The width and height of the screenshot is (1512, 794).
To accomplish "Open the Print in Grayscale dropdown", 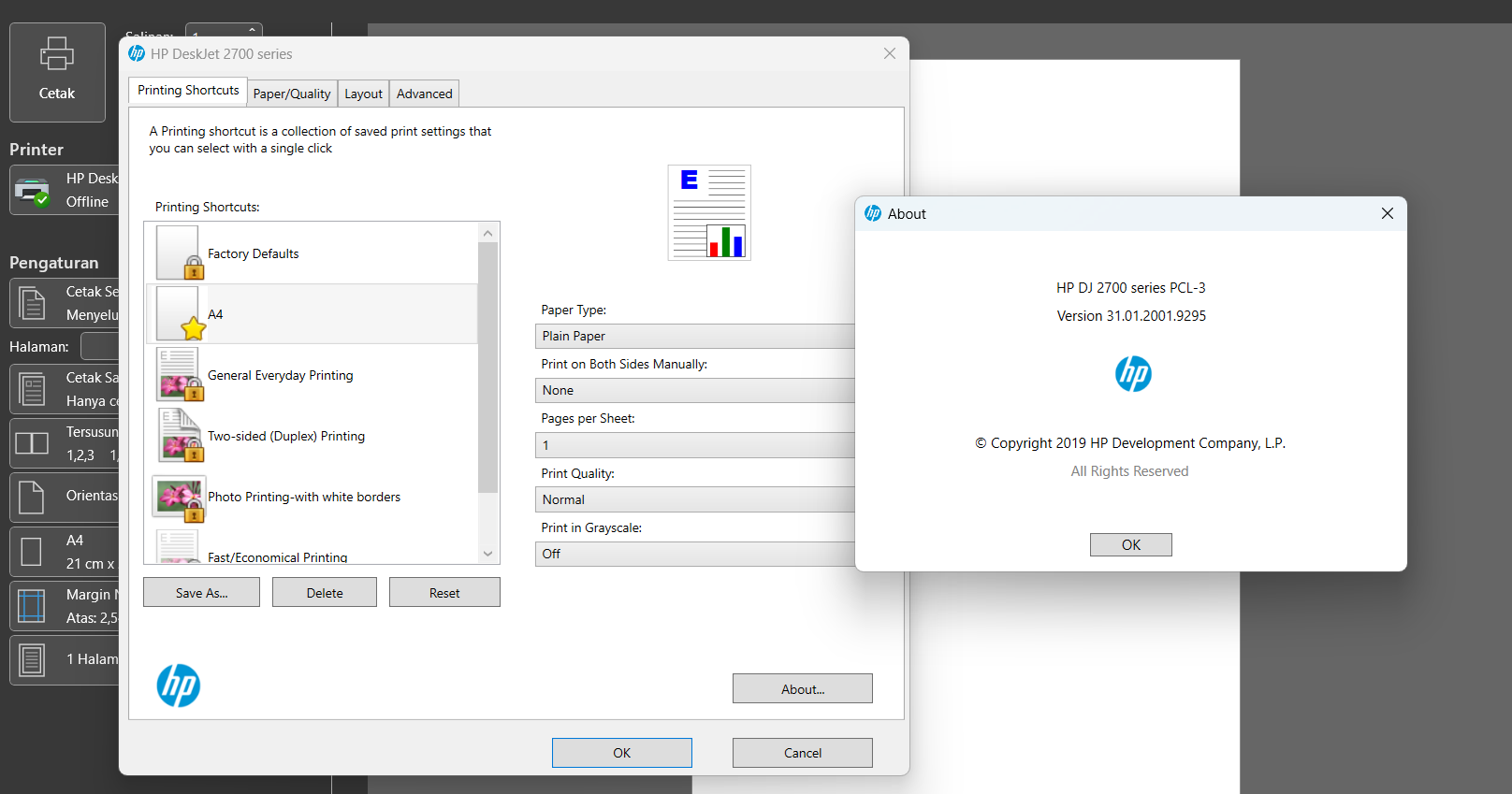I will 695,554.
